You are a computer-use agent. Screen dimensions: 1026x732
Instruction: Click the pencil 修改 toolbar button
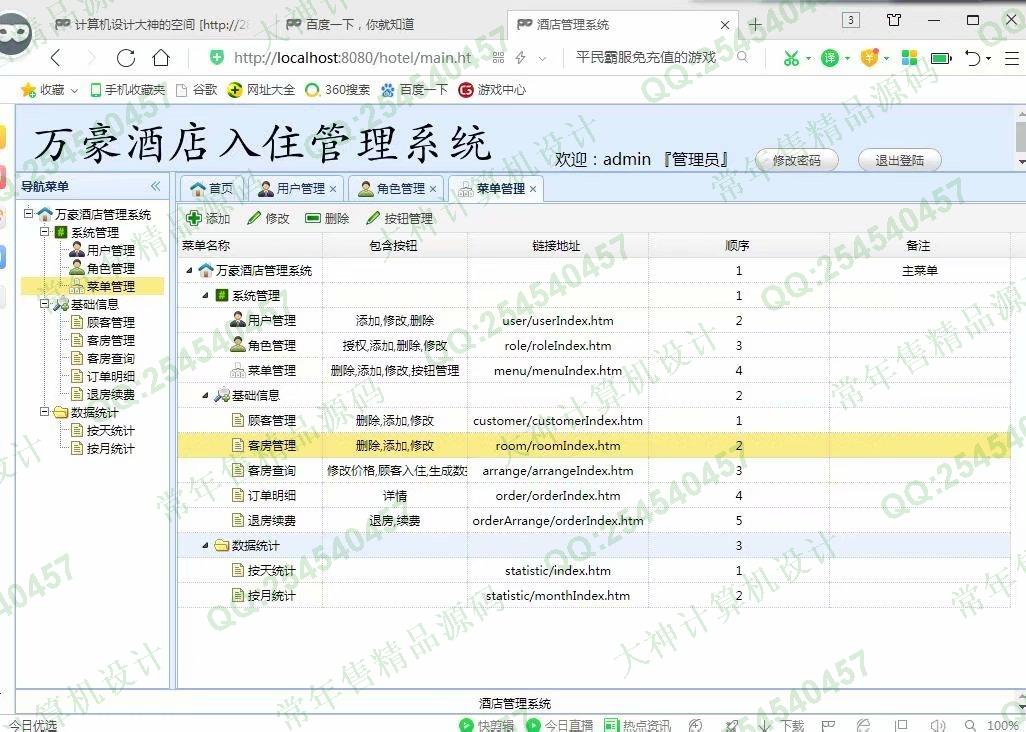click(x=268, y=218)
